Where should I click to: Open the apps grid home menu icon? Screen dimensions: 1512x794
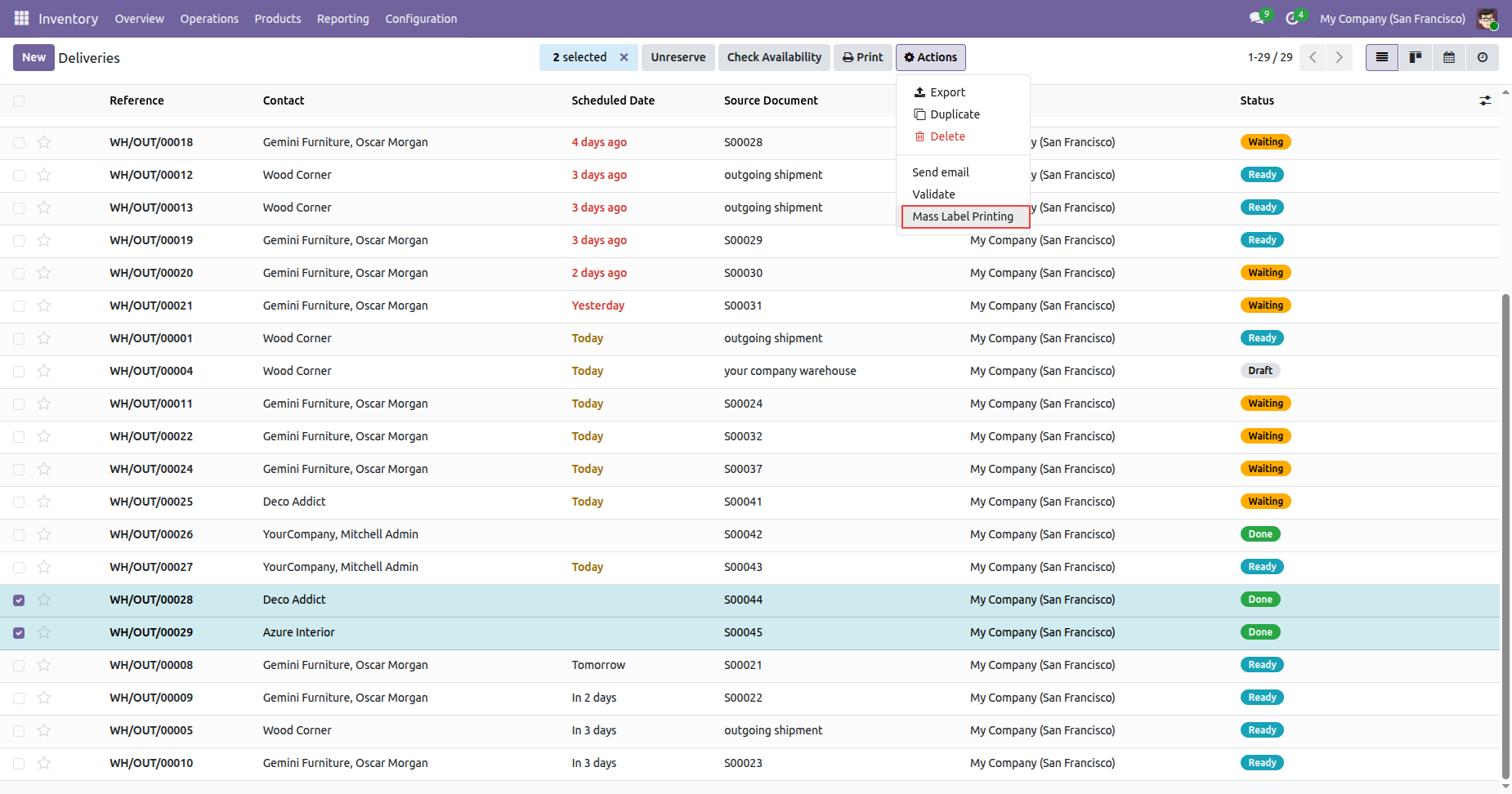tap(21, 18)
